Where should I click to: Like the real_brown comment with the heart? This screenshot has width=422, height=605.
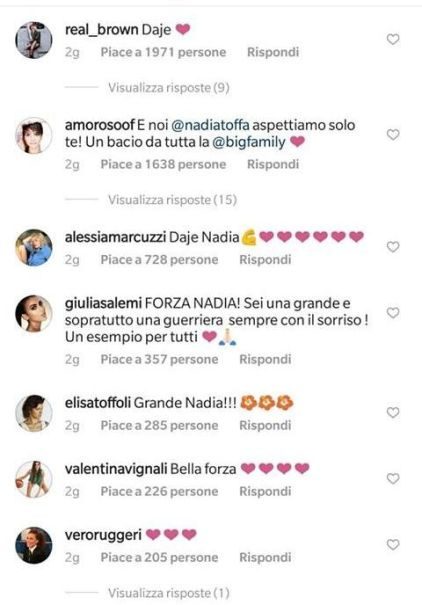393,39
